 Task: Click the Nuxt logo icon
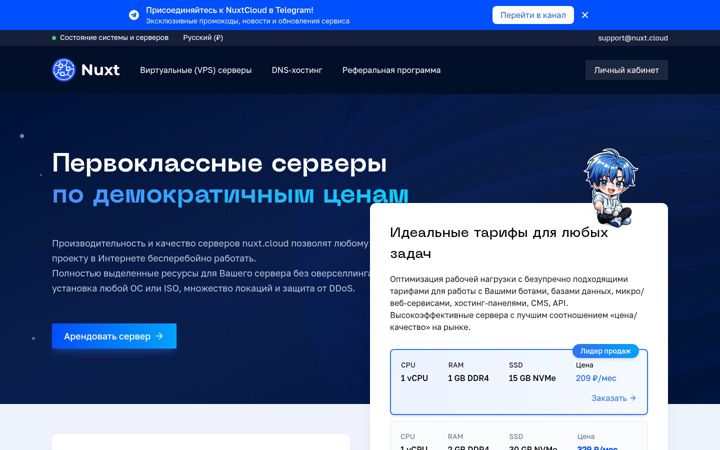tap(63, 70)
